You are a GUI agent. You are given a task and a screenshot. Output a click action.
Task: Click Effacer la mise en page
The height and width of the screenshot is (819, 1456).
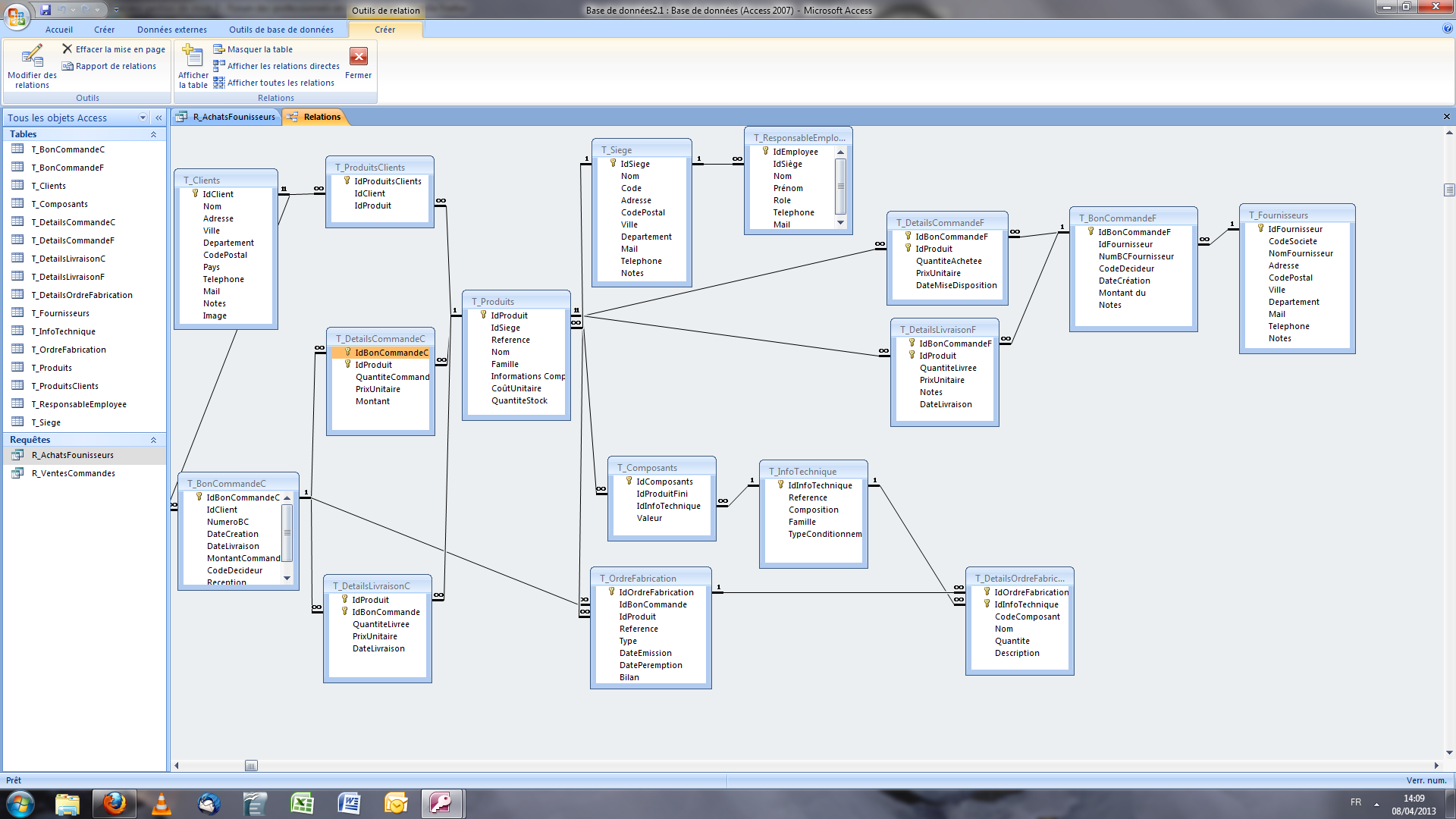pos(114,49)
